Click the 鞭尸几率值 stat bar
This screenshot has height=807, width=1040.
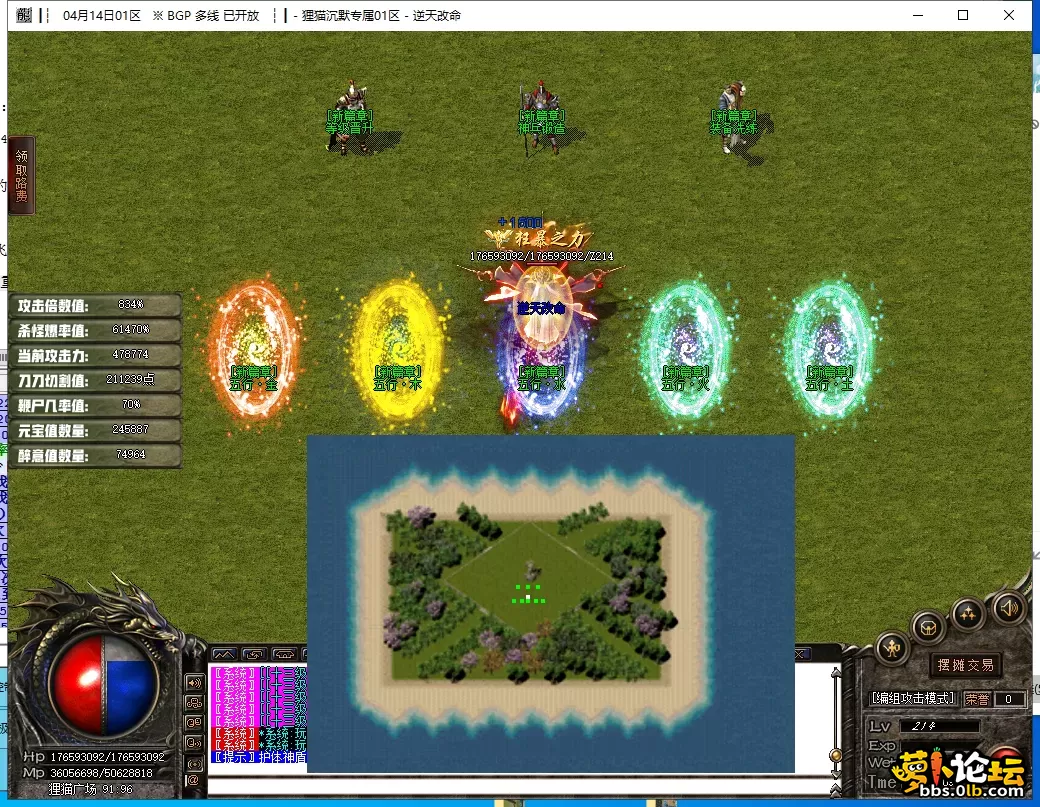coord(96,405)
